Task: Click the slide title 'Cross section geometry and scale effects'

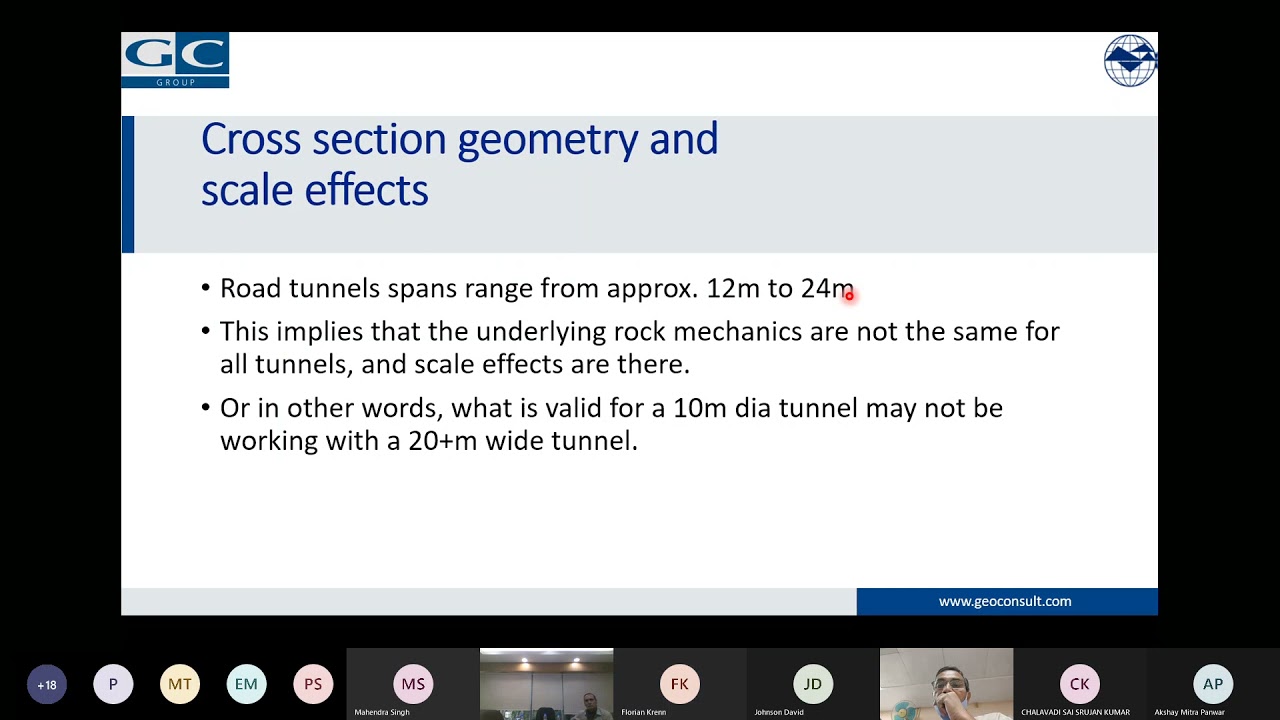Action: pyautogui.click(x=459, y=164)
